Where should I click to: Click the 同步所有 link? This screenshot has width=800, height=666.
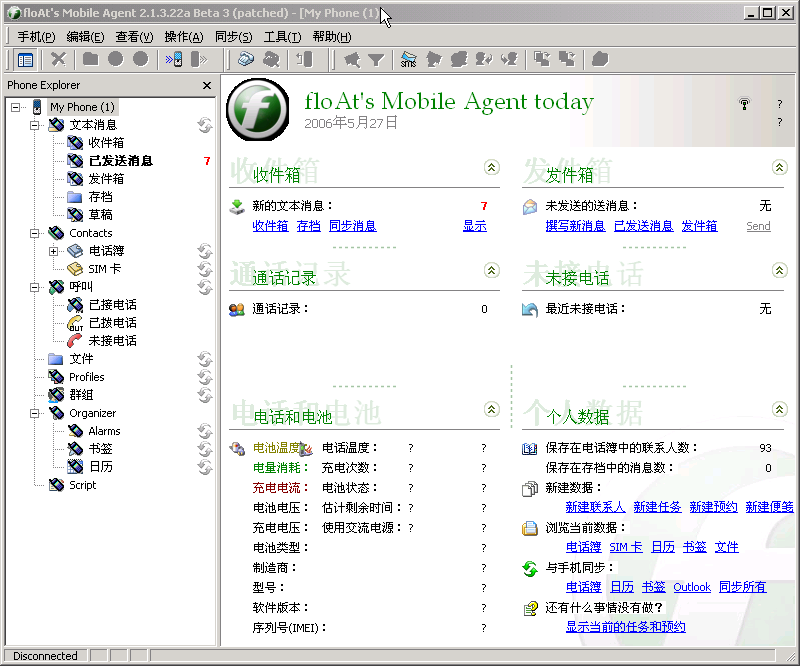pos(742,587)
